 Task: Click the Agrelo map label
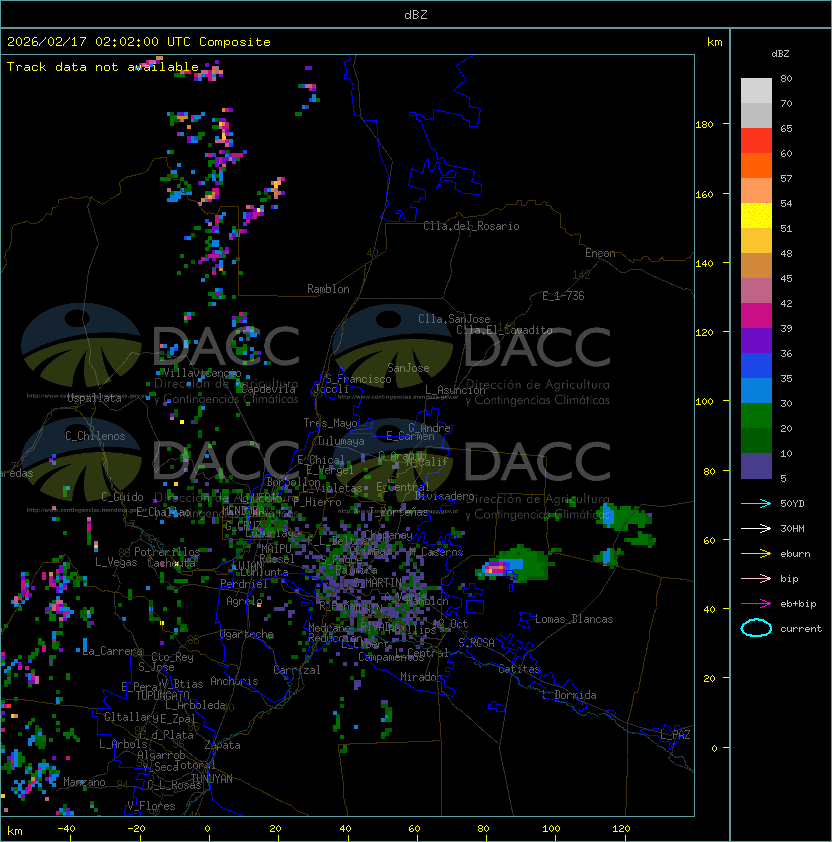(x=244, y=601)
